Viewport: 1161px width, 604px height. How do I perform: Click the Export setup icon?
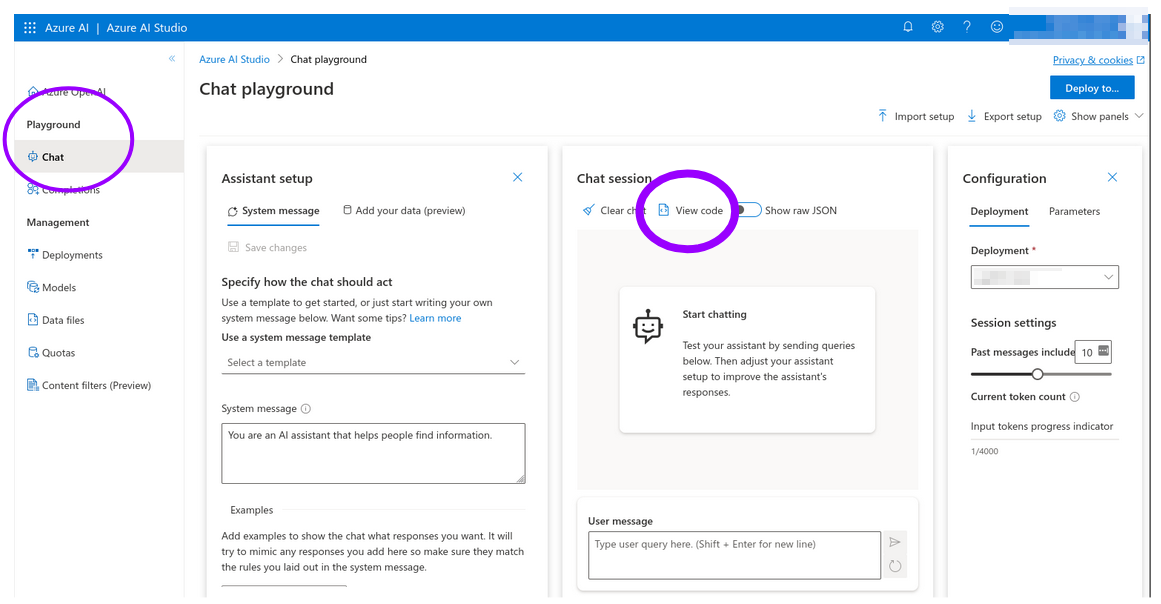click(x=972, y=115)
